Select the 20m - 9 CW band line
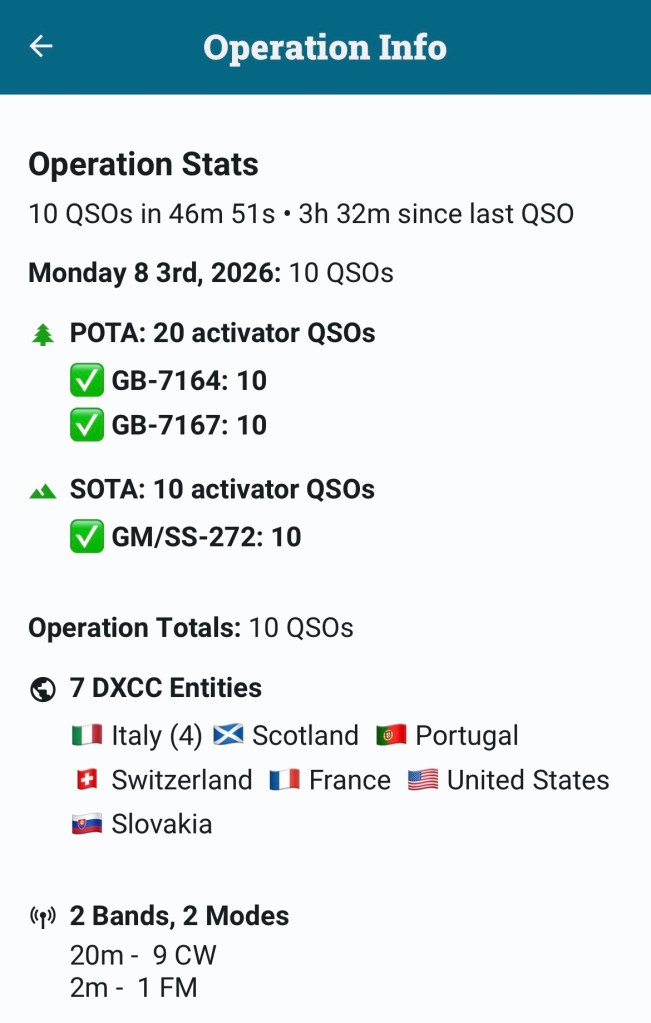651x1023 pixels. (x=143, y=955)
